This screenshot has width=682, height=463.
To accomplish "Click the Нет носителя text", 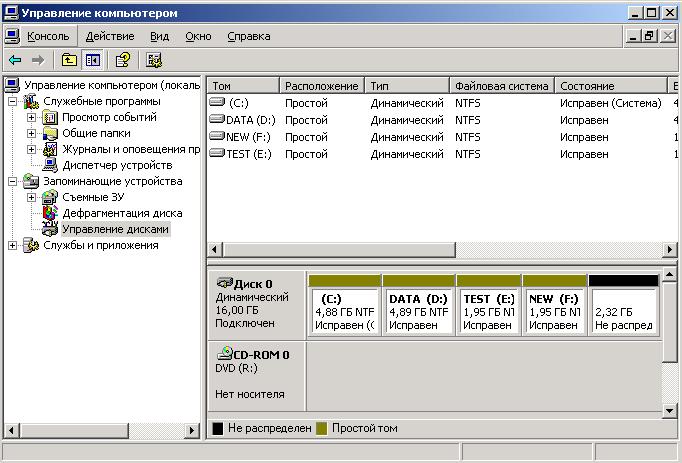I will 250,394.
